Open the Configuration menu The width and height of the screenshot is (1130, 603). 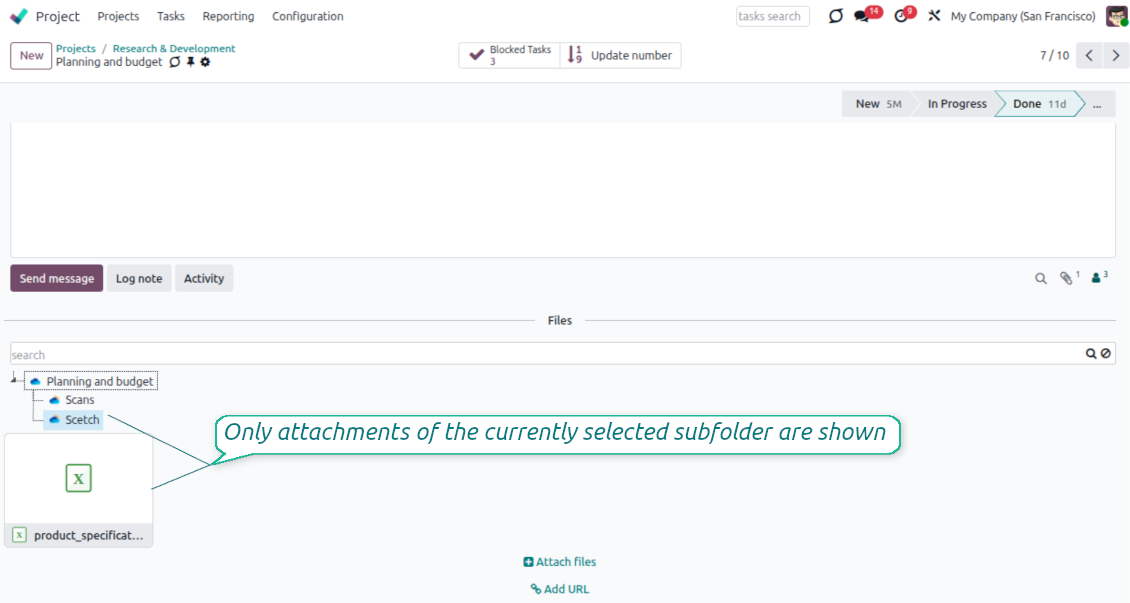tap(307, 17)
